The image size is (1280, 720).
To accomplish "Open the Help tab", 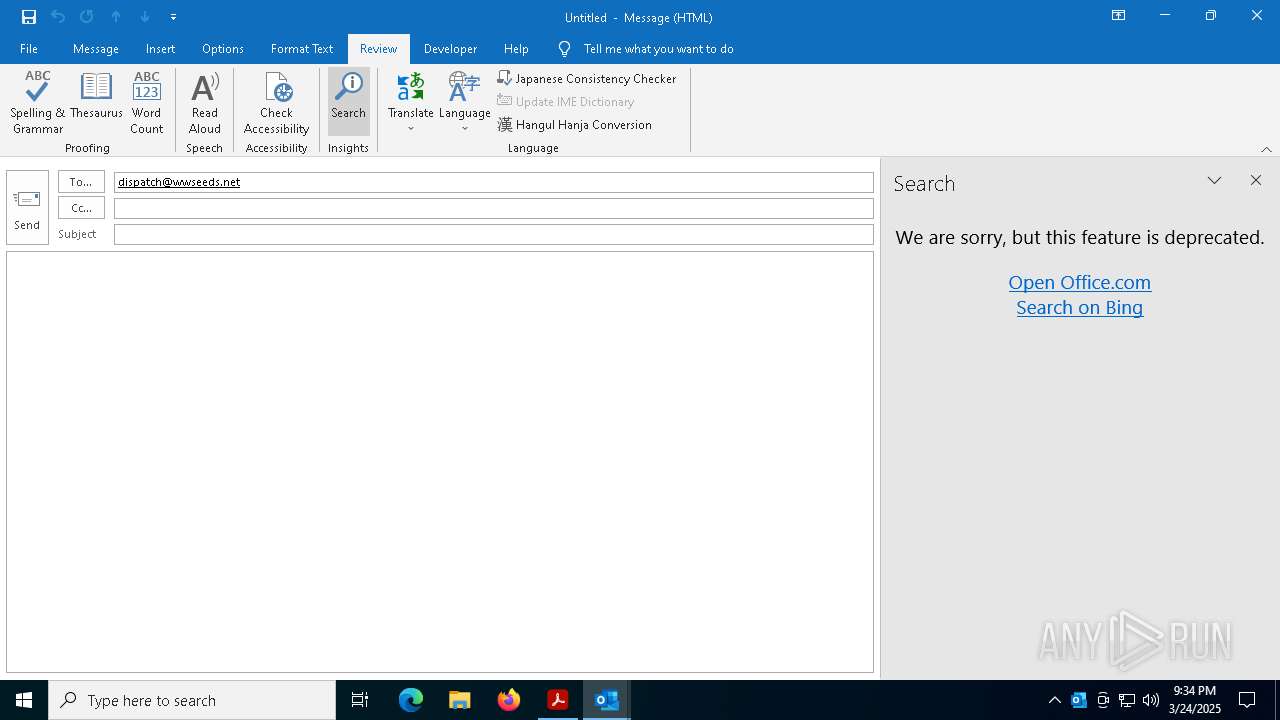I will tap(516, 49).
